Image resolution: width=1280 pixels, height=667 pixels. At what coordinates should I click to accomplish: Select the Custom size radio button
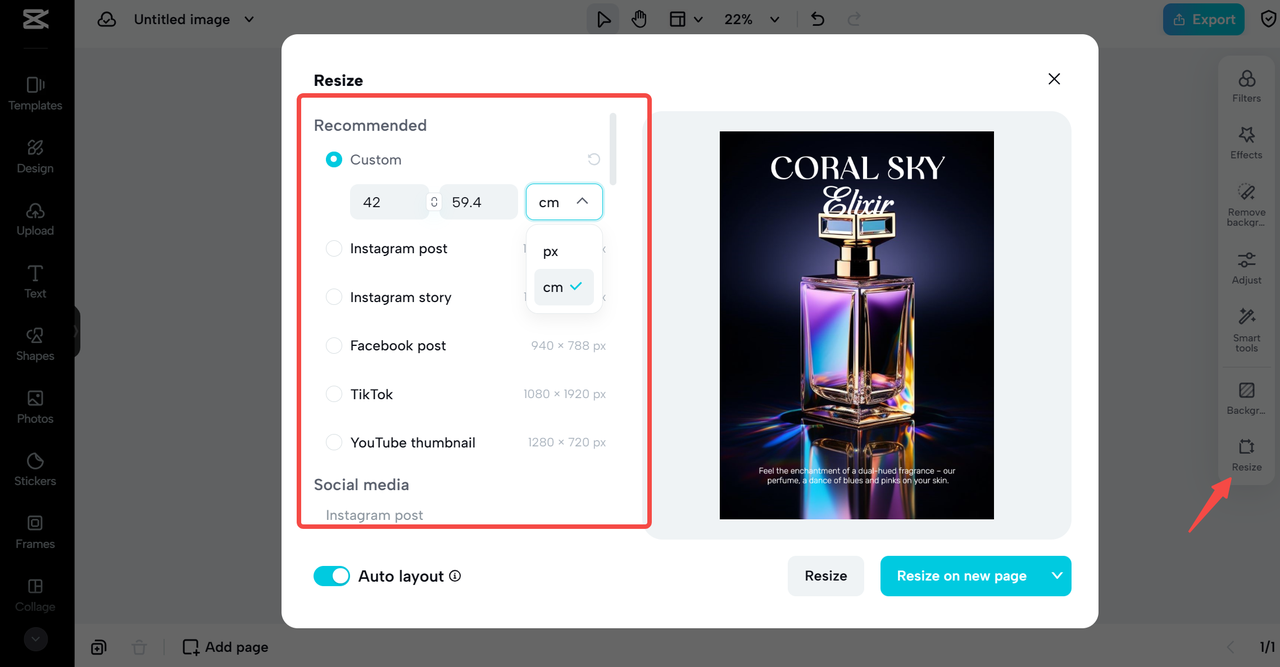(334, 159)
